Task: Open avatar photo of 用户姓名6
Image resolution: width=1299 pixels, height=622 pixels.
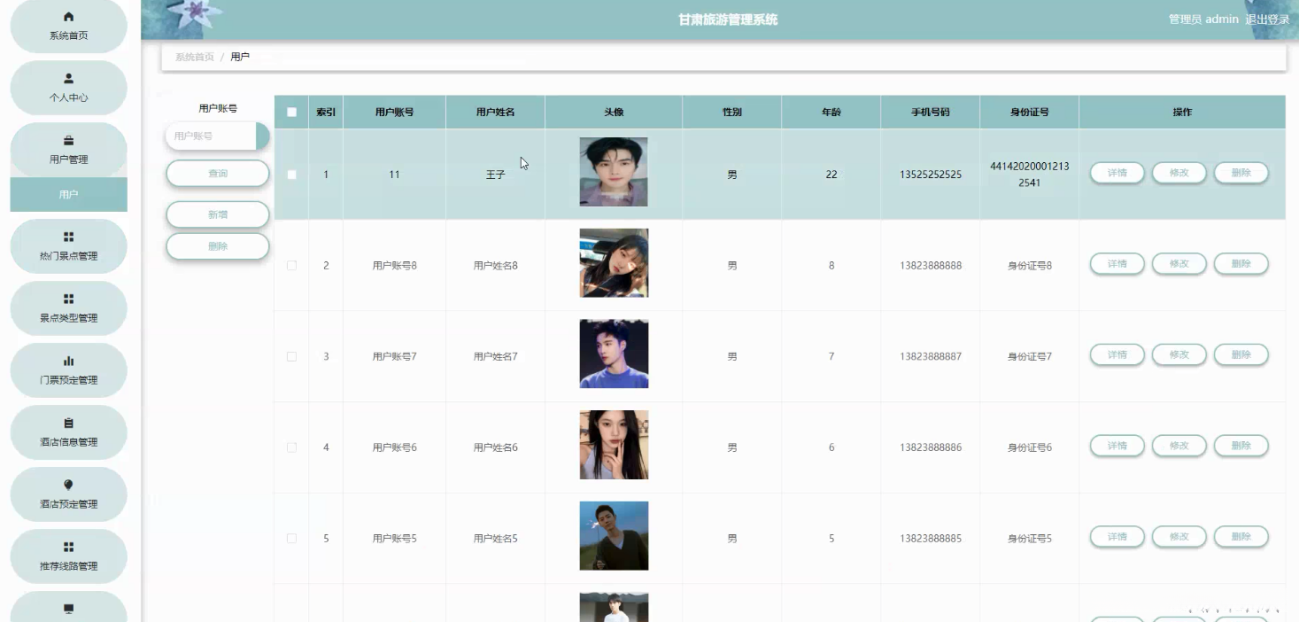Action: pos(613,445)
